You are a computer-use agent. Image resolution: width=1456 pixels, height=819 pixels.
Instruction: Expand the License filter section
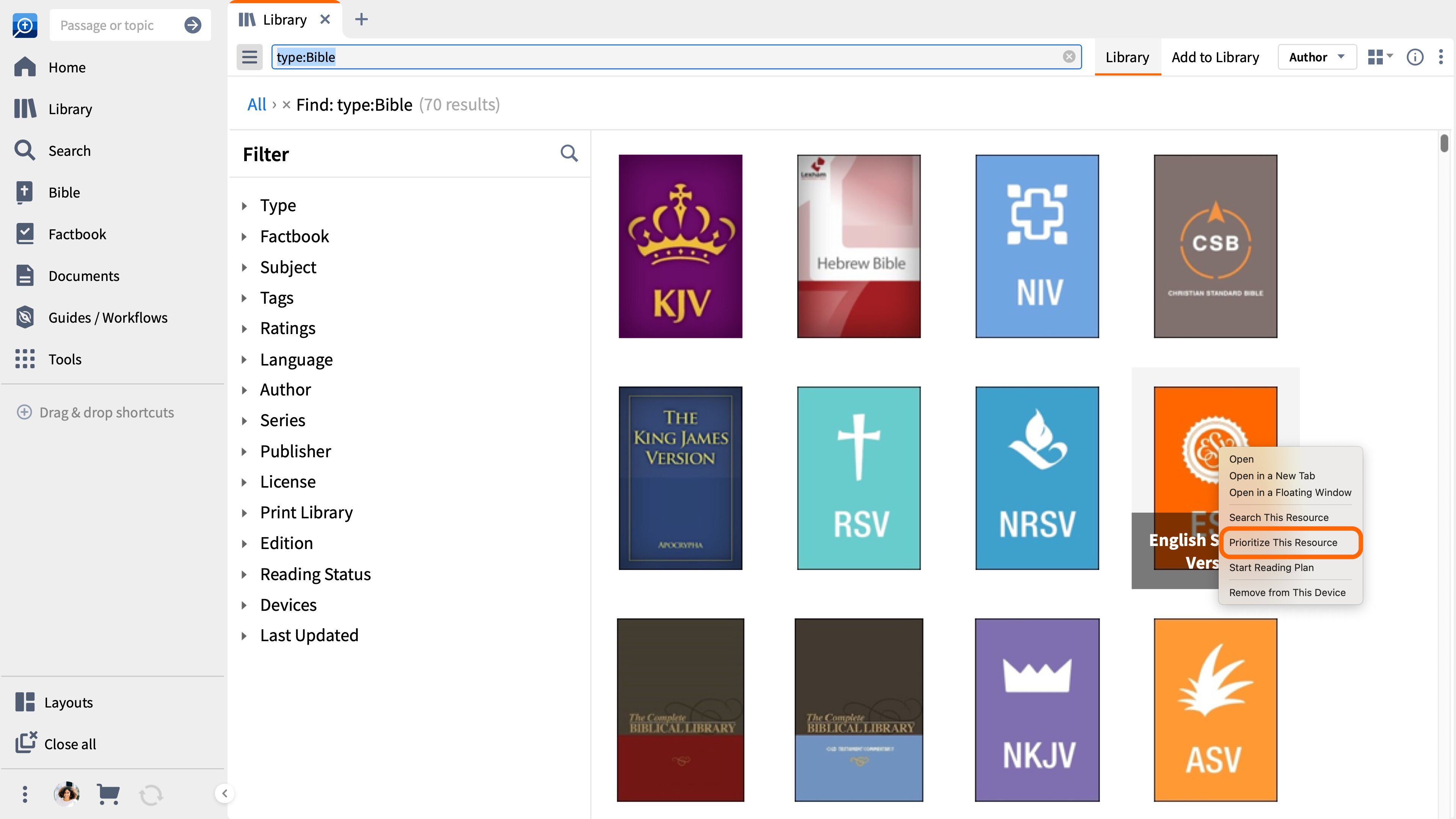tap(243, 482)
